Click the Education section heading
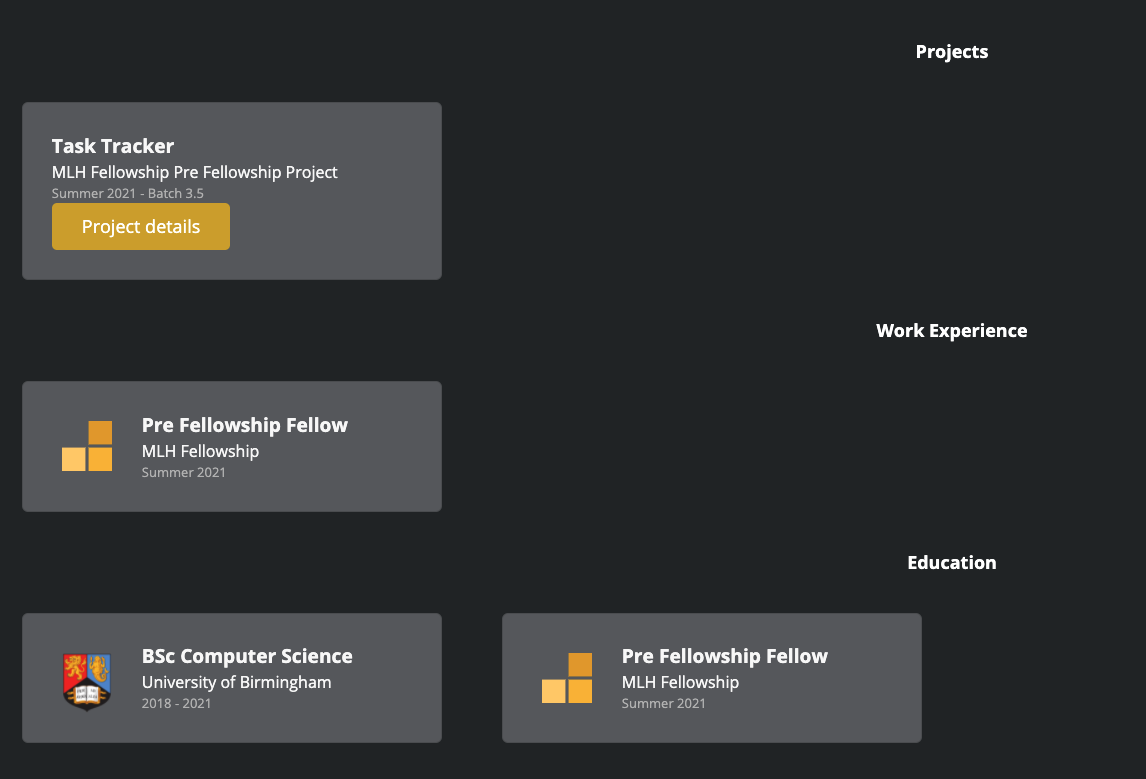This screenshot has height=779, width=1146. [x=951, y=563]
